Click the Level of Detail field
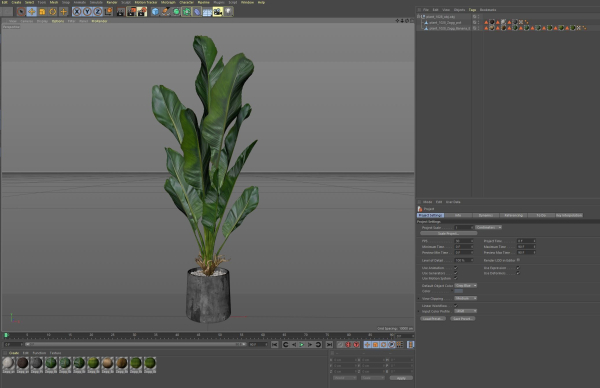 click(464, 261)
